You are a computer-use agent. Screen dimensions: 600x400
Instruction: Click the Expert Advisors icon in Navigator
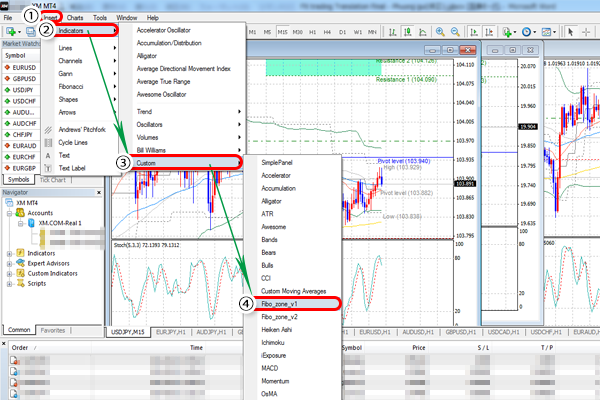point(20,263)
